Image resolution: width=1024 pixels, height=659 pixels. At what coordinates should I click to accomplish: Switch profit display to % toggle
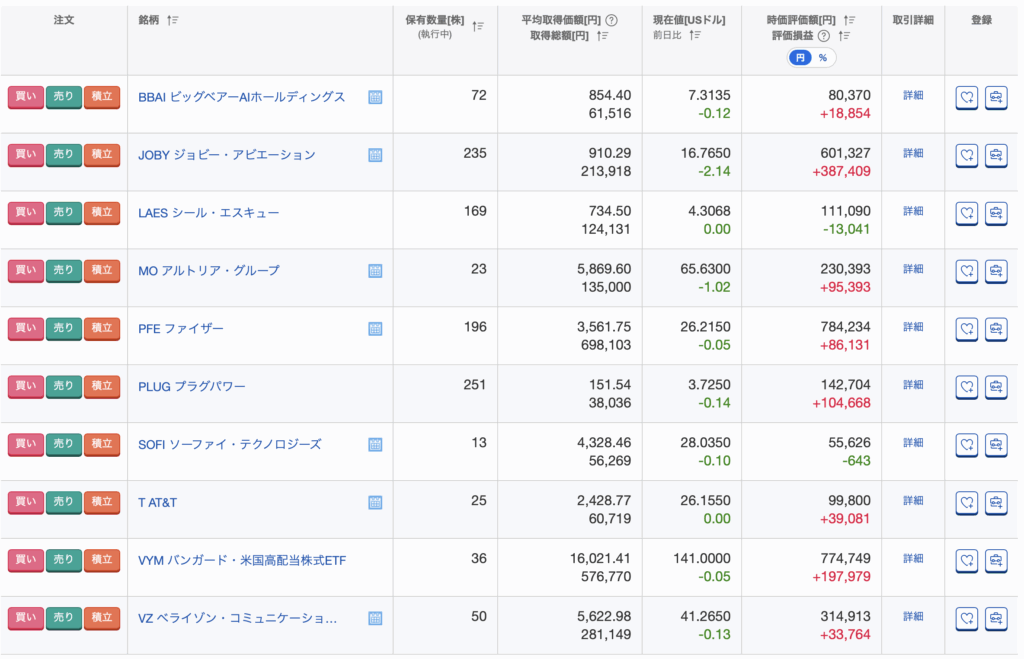pos(823,58)
